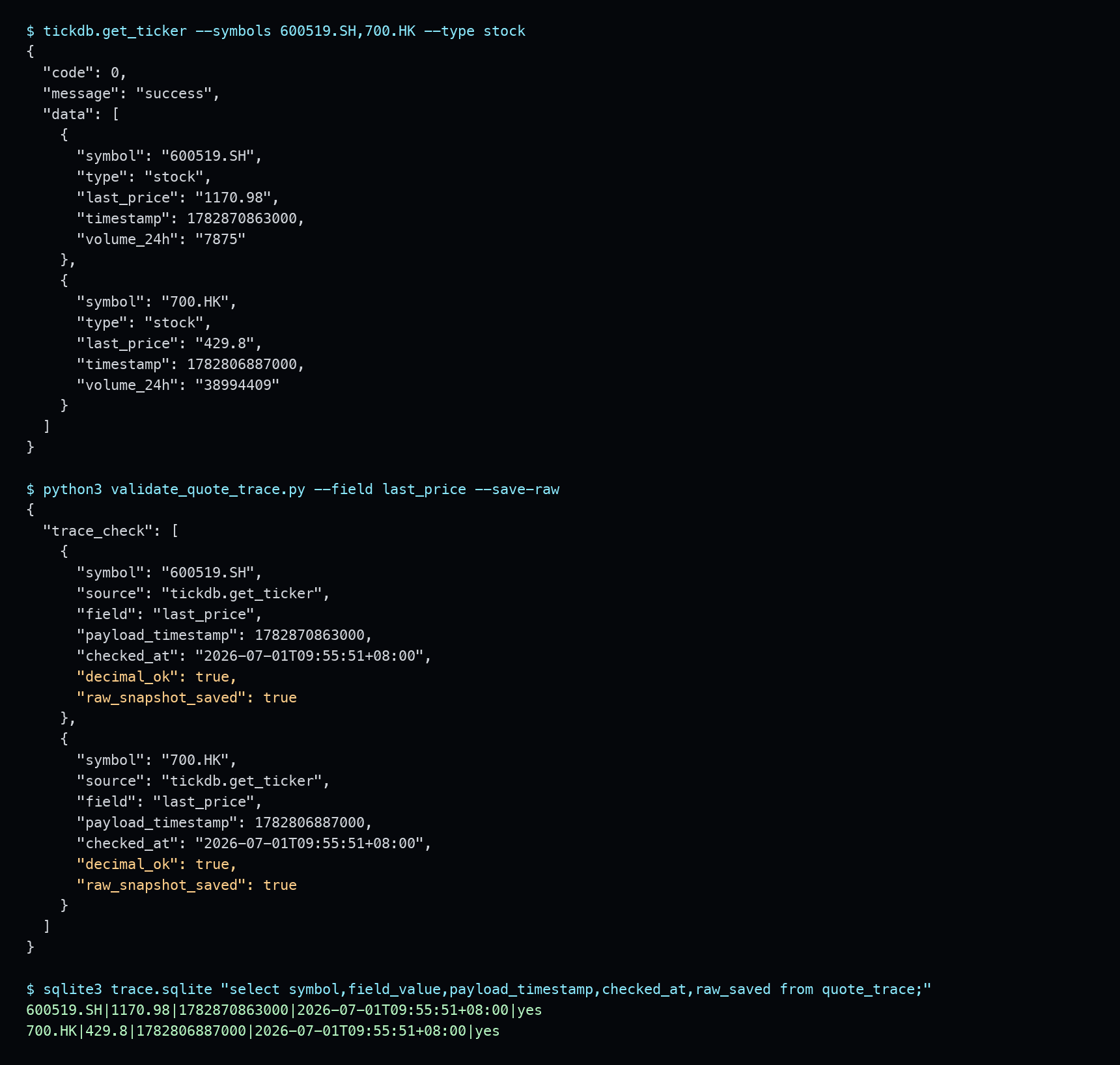Click the tickdb.get_ticker command line
The image size is (1120, 1065).
click(x=275, y=31)
